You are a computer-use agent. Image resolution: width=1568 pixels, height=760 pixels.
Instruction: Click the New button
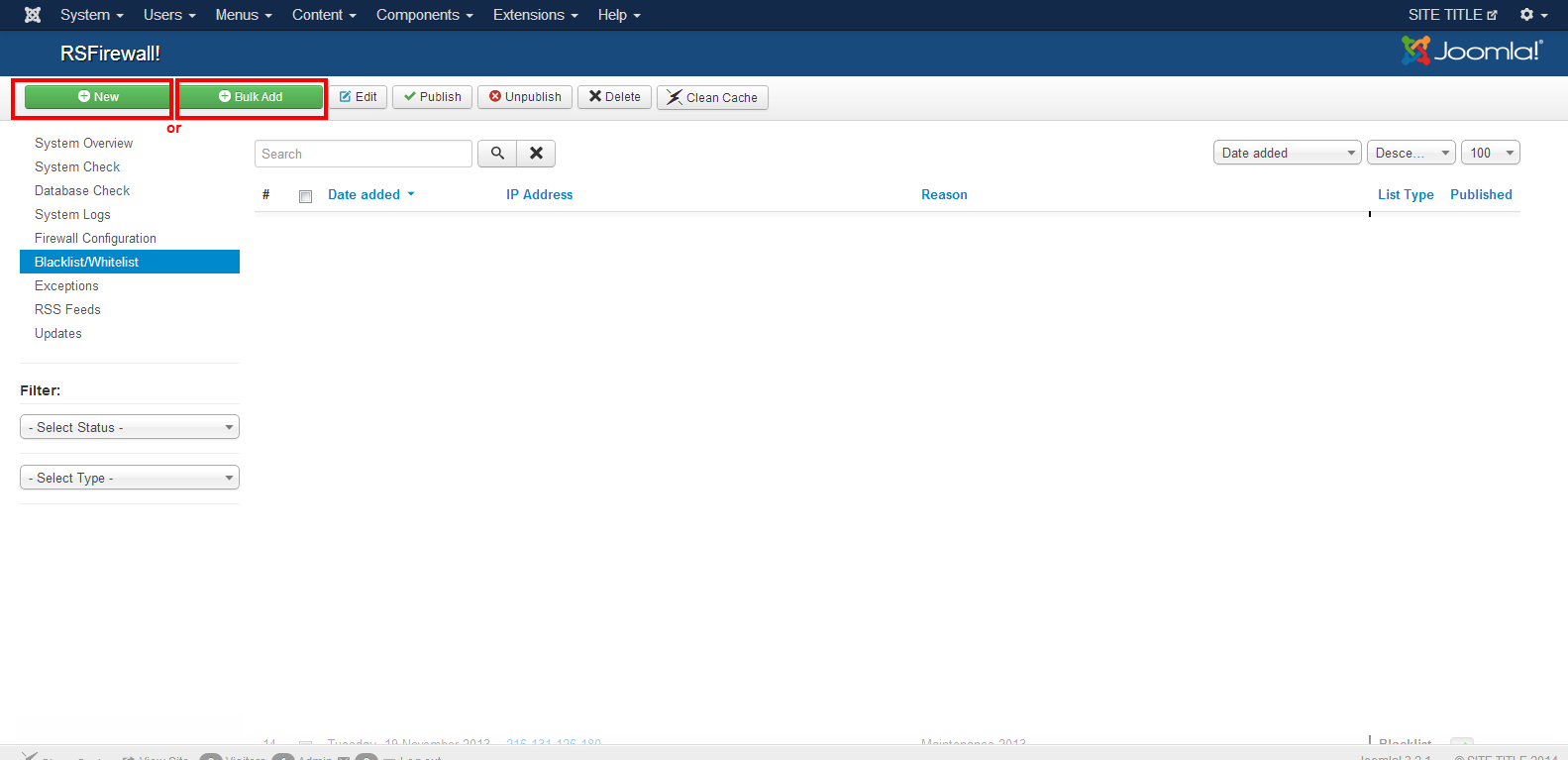coord(98,97)
